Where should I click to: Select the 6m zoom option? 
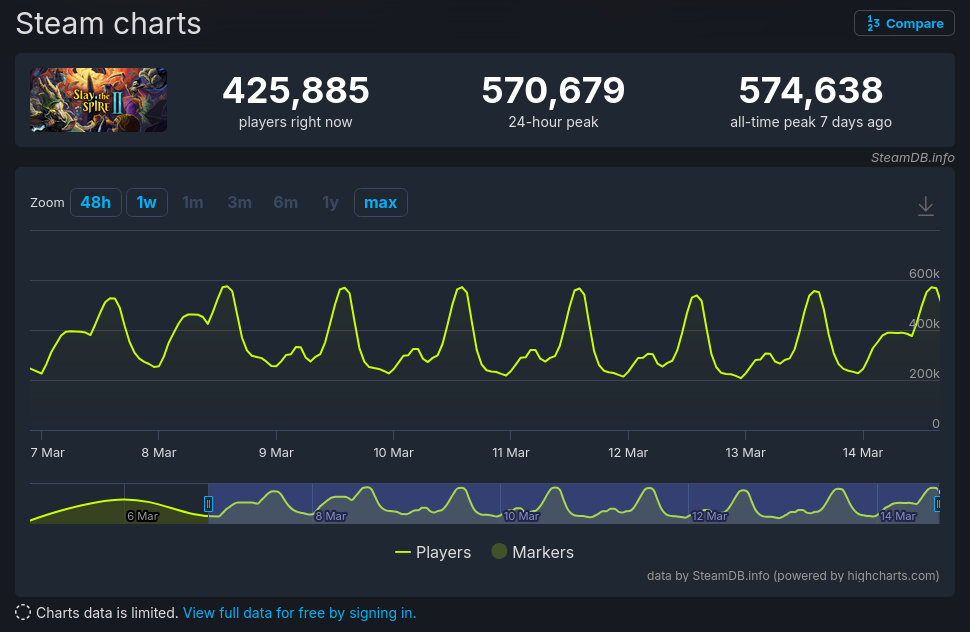(x=285, y=202)
